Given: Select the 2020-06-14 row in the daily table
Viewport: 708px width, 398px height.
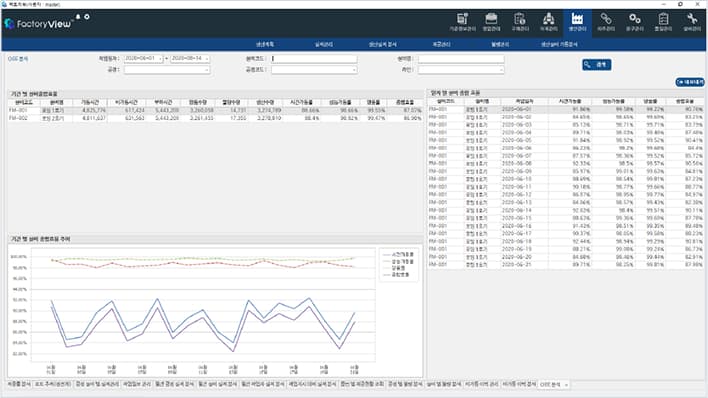Looking at the screenshot, I should tap(566, 210).
